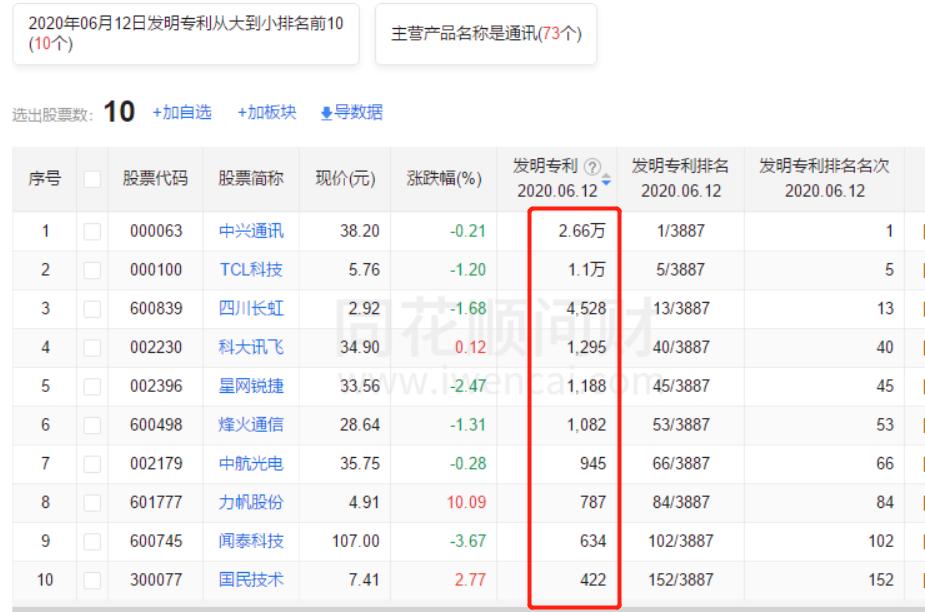
Task: Check the box for 601777 力帆股份
Action: point(92,502)
